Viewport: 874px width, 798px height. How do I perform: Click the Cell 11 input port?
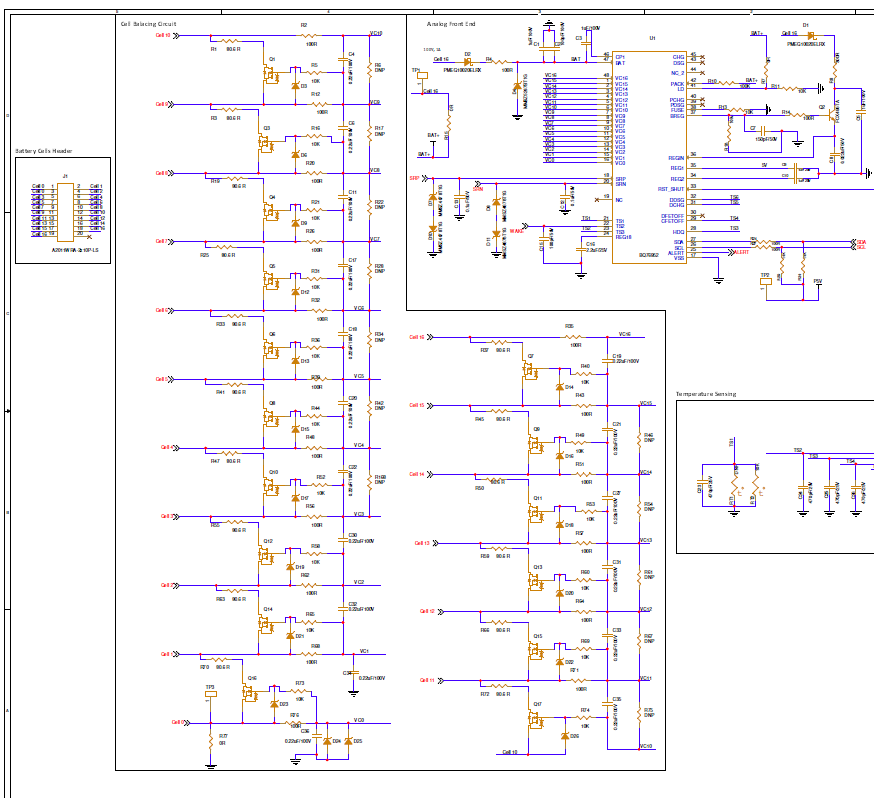click(433, 680)
